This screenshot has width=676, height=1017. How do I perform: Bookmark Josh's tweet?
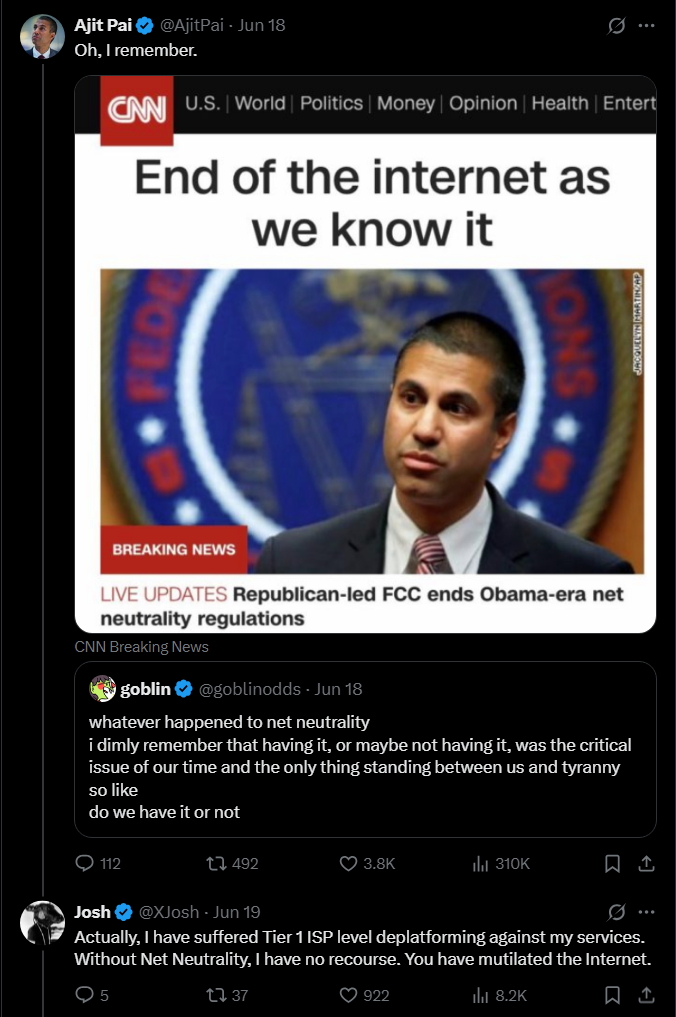613,994
